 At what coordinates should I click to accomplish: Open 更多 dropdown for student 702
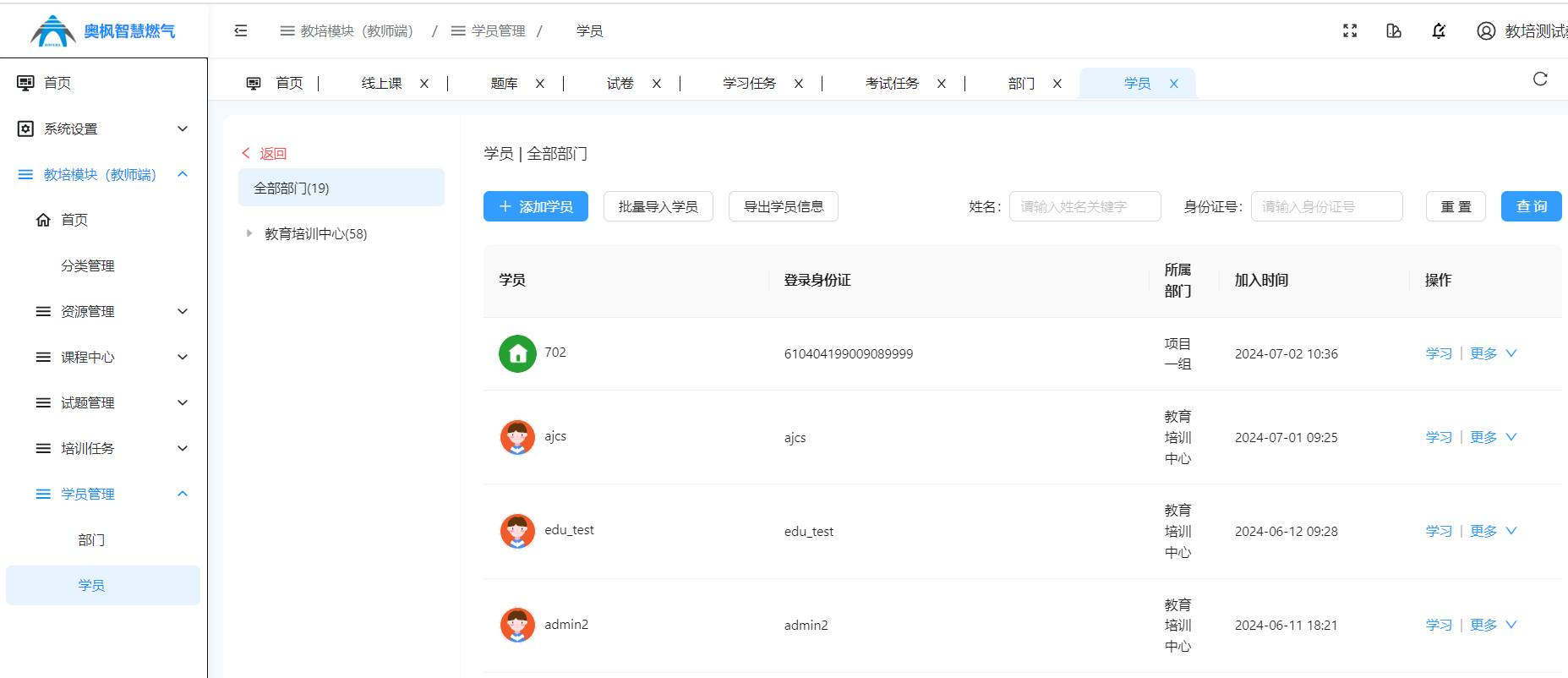pos(1494,353)
